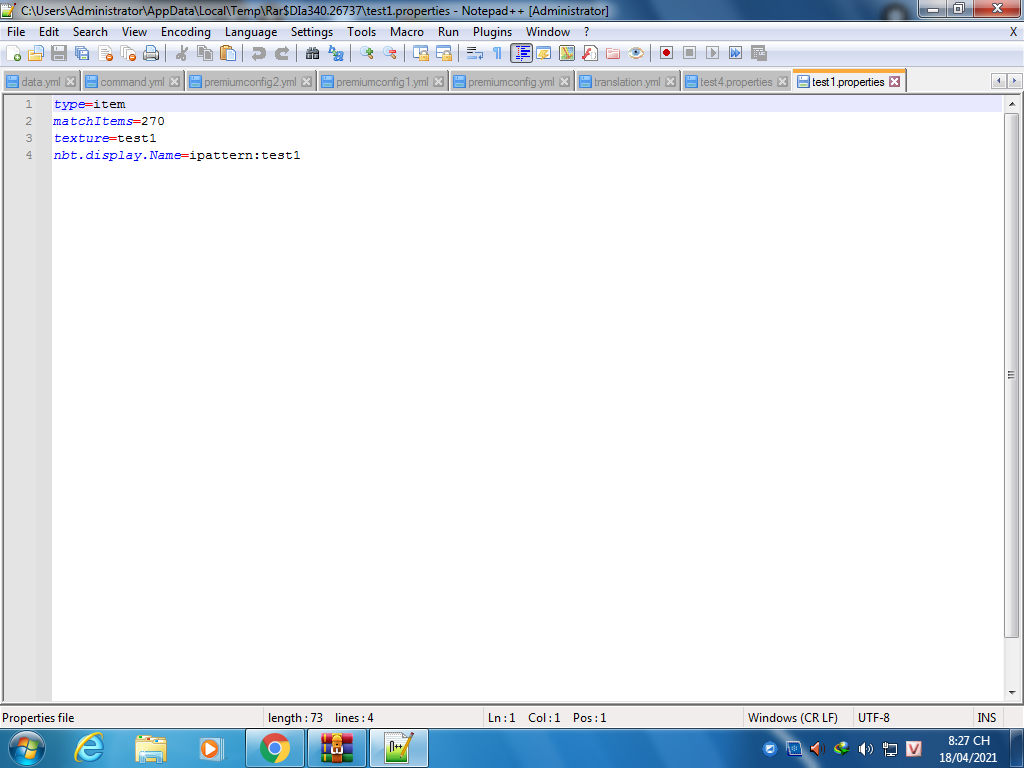This screenshot has width=1024, height=768.
Task: Run macro multiple times icon
Action: pyautogui.click(x=735, y=54)
